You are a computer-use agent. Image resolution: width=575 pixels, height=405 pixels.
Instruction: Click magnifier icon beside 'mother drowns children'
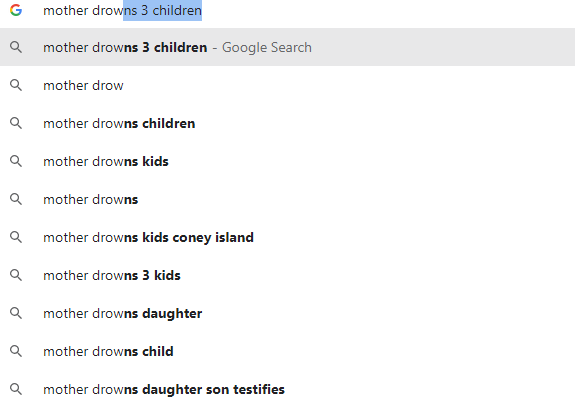click(16, 123)
